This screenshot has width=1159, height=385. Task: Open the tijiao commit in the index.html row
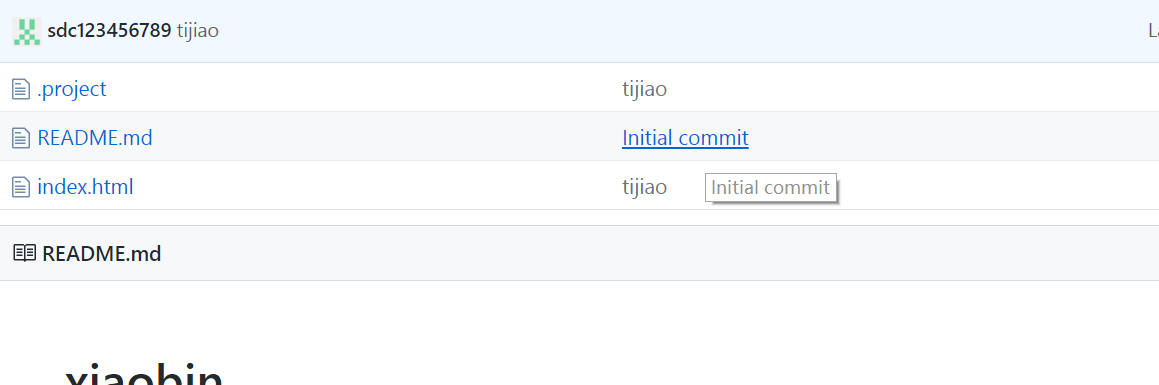tap(645, 187)
